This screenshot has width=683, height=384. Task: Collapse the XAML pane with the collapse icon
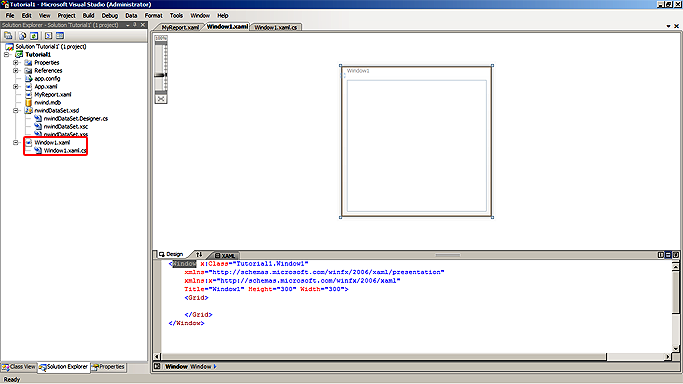[x=676, y=255]
